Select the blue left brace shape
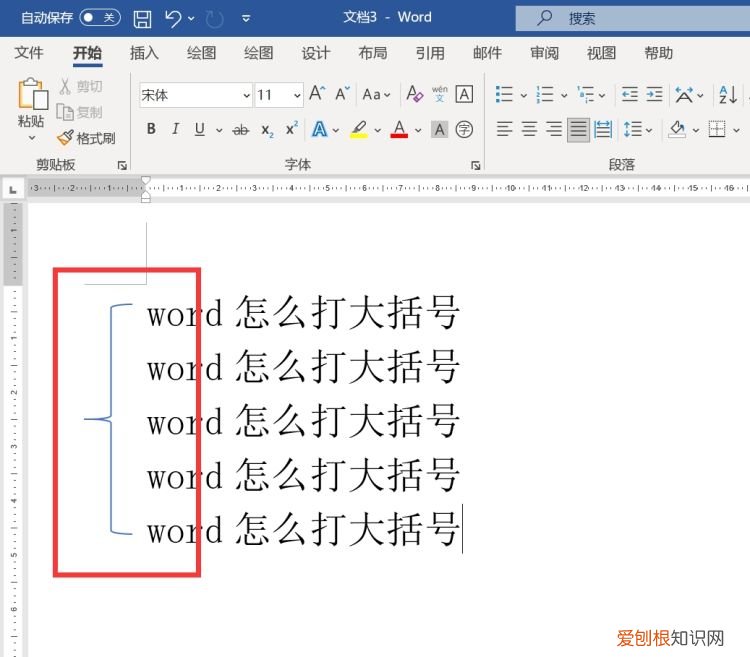The image size is (750, 657). 109,419
